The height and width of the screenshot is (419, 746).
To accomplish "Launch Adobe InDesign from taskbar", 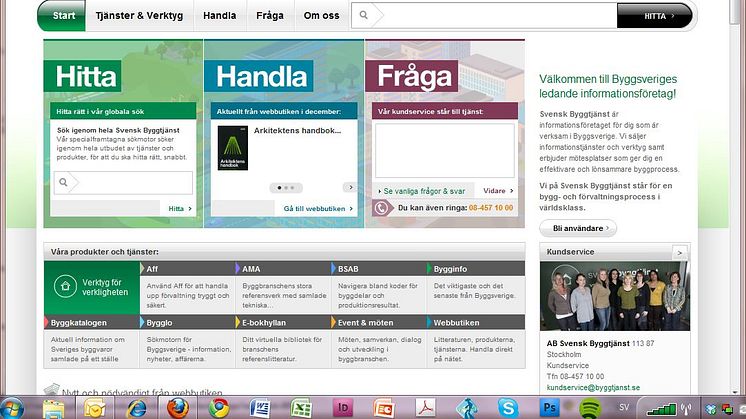I will tap(343, 408).
